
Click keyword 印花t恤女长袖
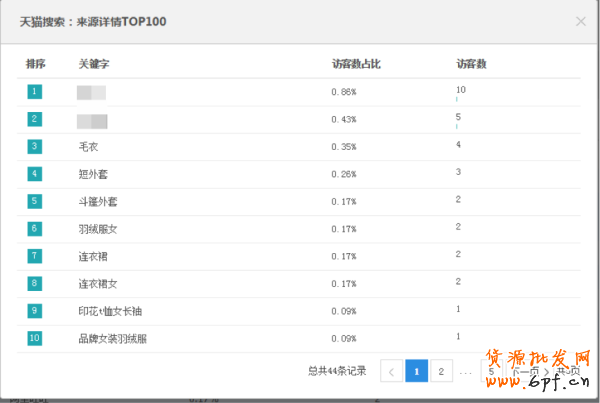point(109,311)
